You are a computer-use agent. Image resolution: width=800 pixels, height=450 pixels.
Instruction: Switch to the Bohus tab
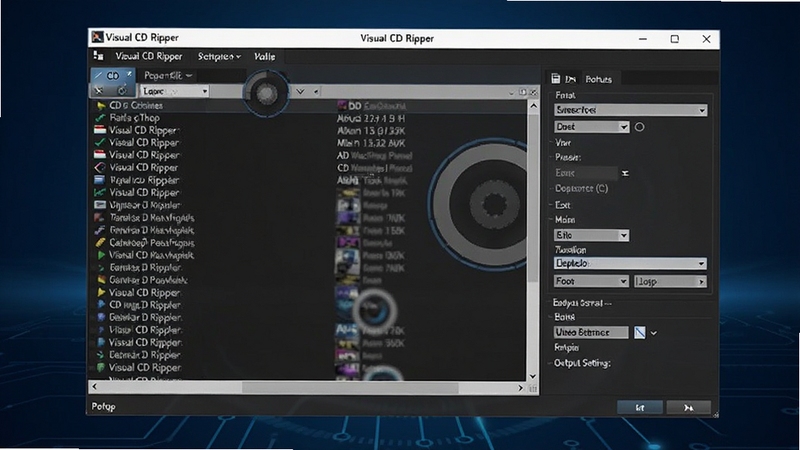coord(598,79)
